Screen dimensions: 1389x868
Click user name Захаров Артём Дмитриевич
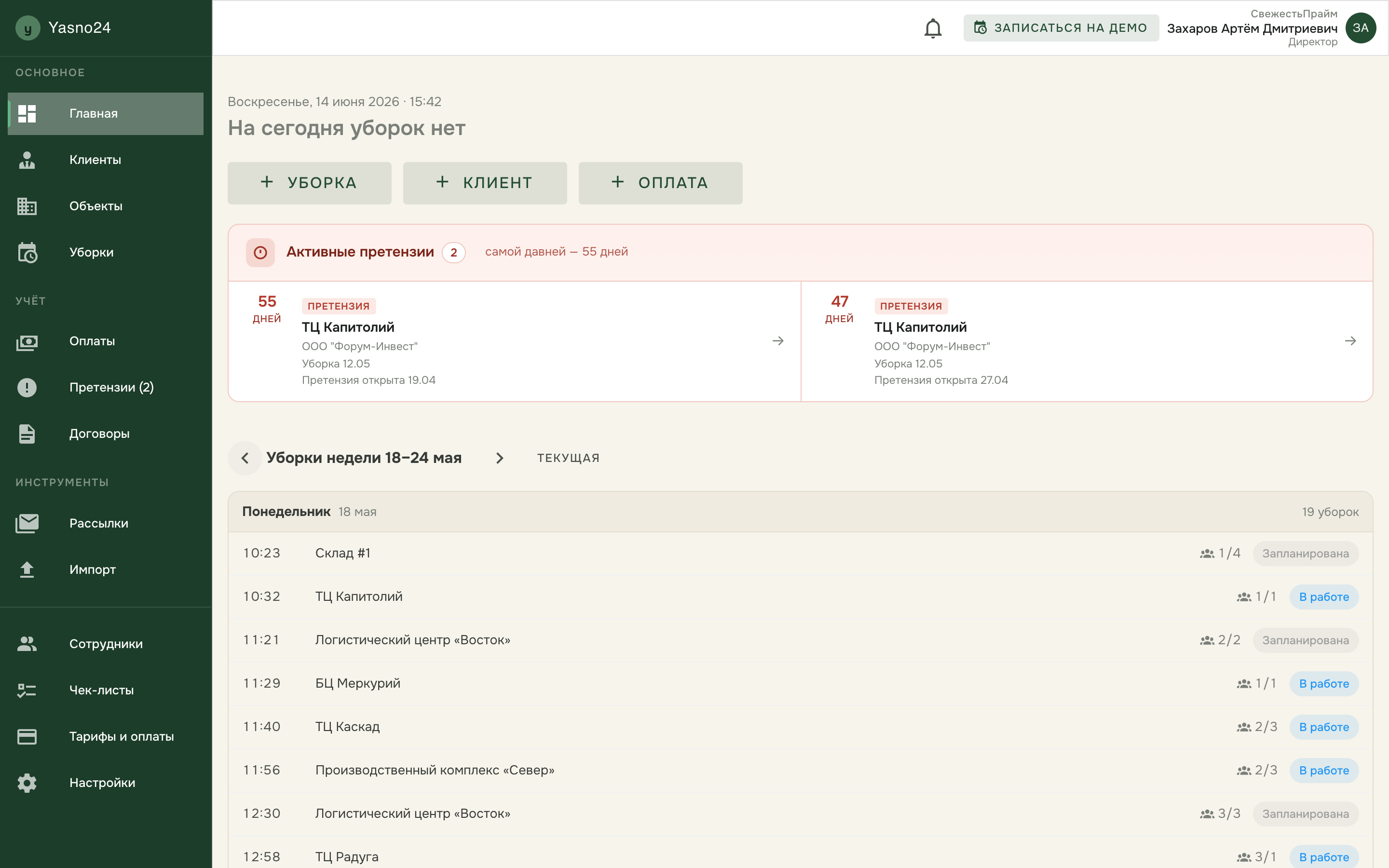point(1252,29)
